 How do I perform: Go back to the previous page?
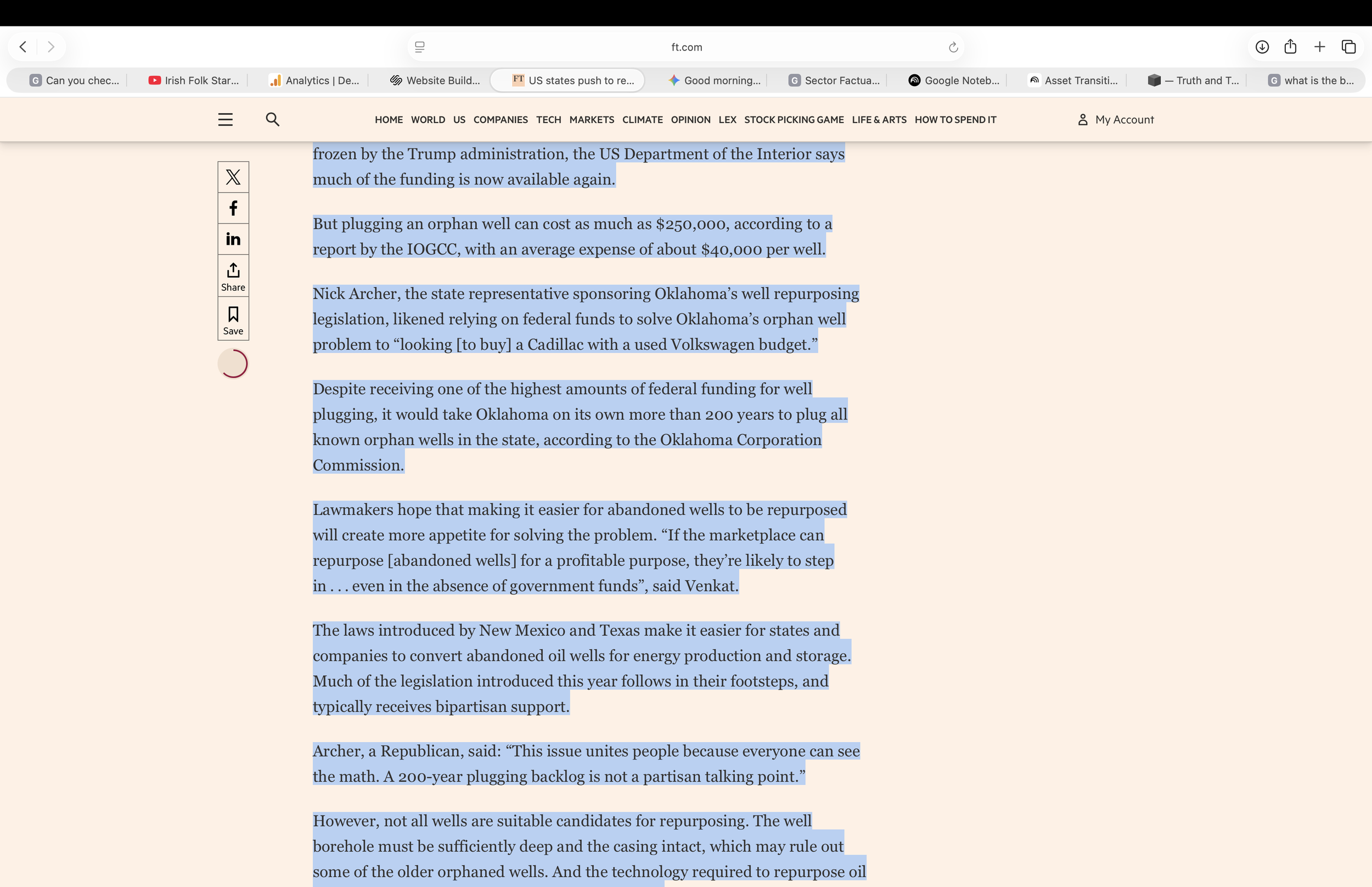click(23, 47)
